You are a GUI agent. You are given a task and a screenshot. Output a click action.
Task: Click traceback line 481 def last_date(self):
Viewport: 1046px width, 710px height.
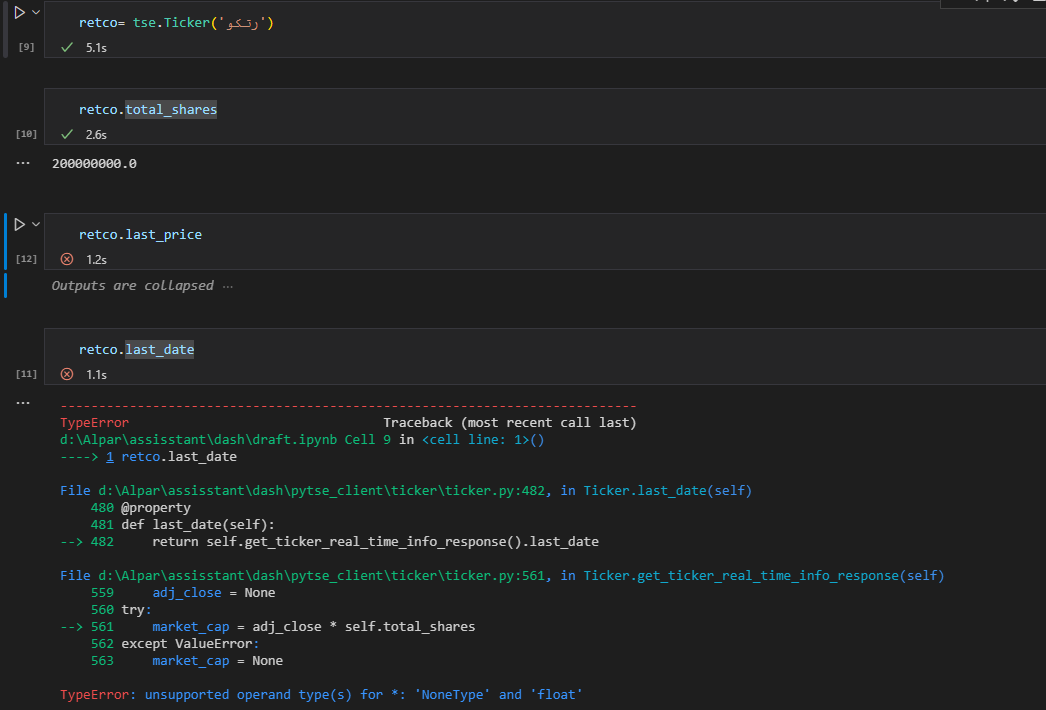[197, 524]
